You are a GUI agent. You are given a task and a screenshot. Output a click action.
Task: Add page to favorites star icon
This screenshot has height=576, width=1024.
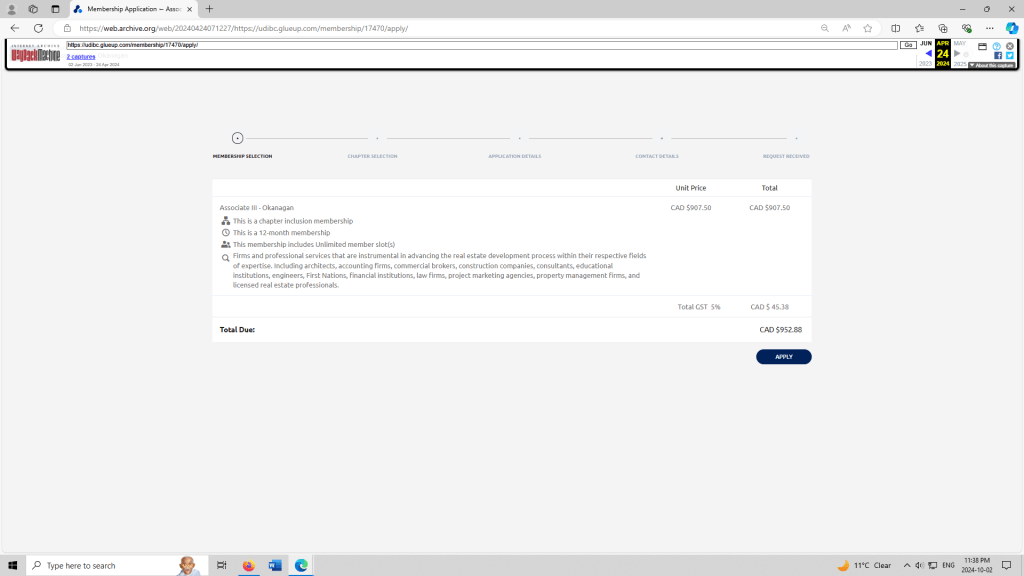[x=868, y=28]
